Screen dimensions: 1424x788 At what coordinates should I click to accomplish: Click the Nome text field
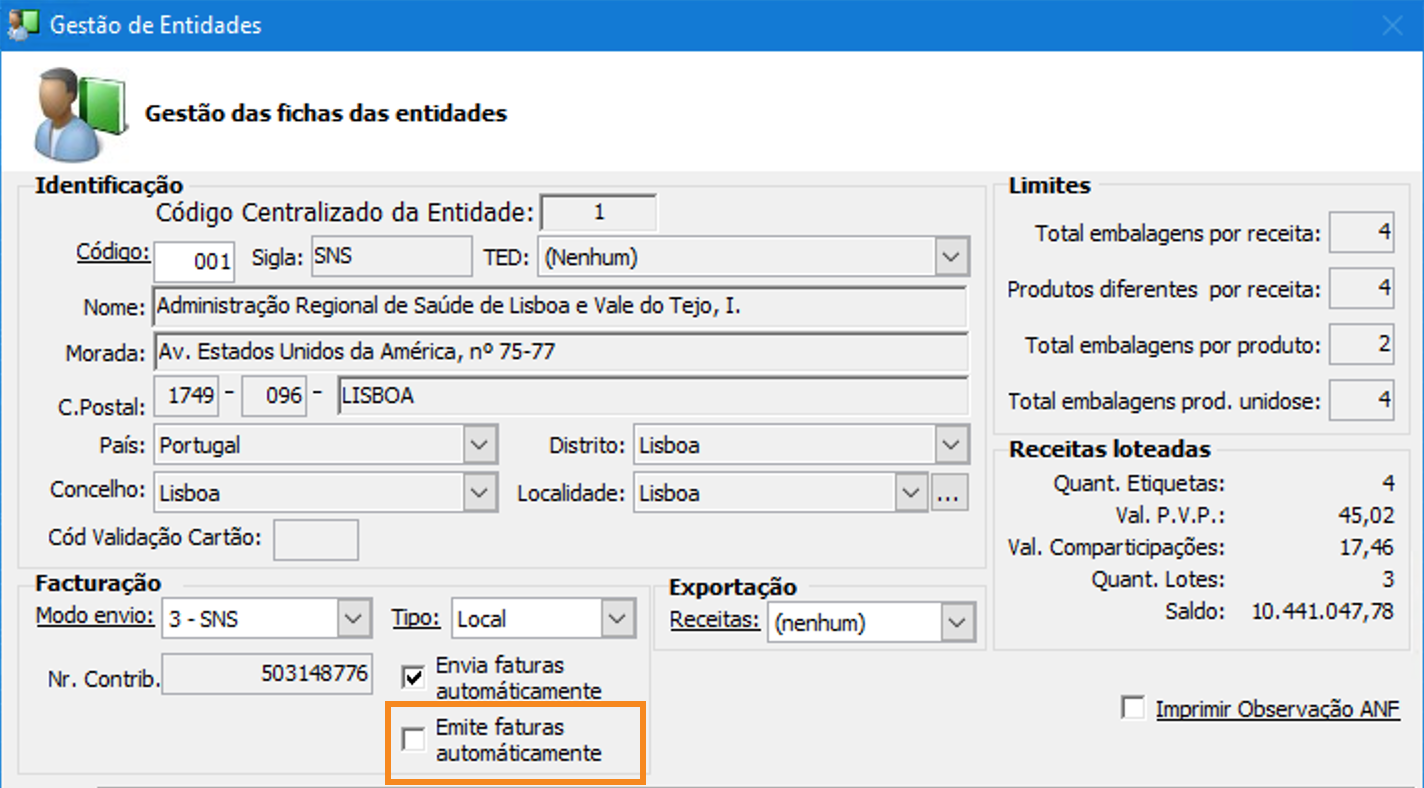click(x=560, y=307)
